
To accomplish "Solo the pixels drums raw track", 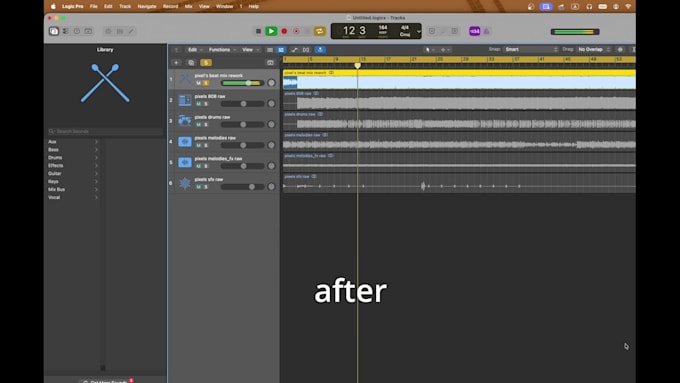I will [206, 124].
